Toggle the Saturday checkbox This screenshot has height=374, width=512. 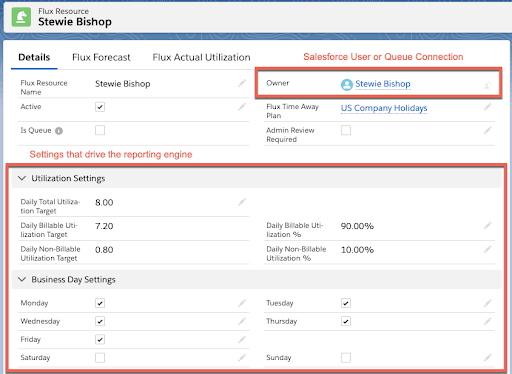[100, 358]
